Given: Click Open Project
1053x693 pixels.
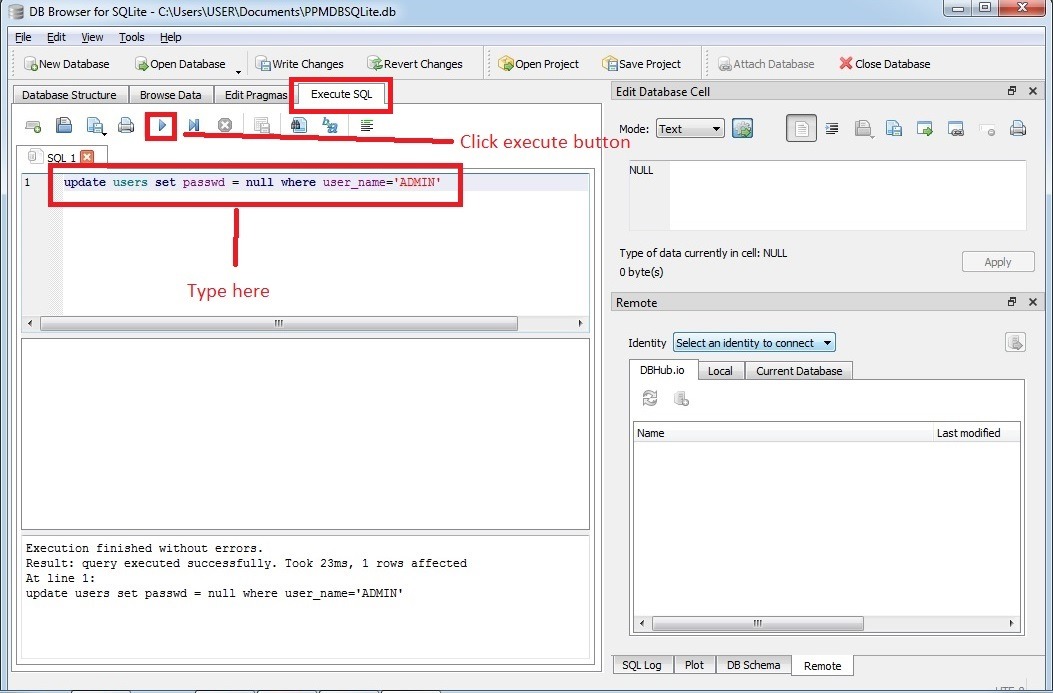Looking at the screenshot, I should point(538,64).
